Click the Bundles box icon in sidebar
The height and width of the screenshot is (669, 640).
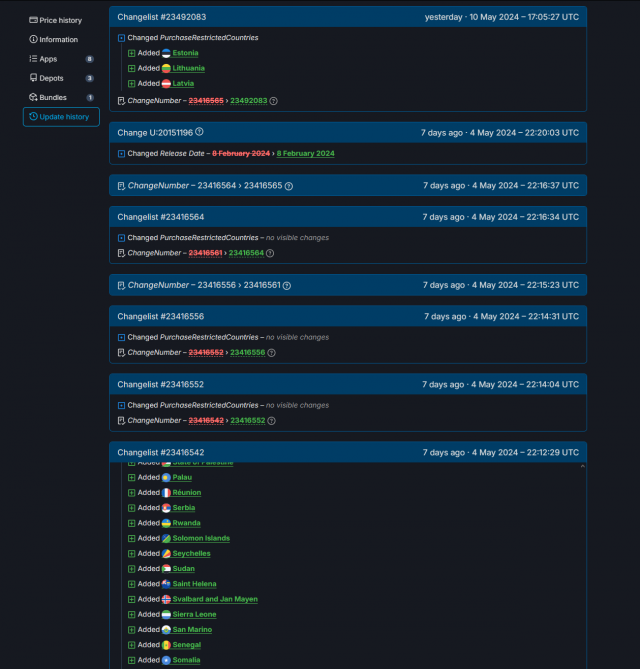pos(33,97)
